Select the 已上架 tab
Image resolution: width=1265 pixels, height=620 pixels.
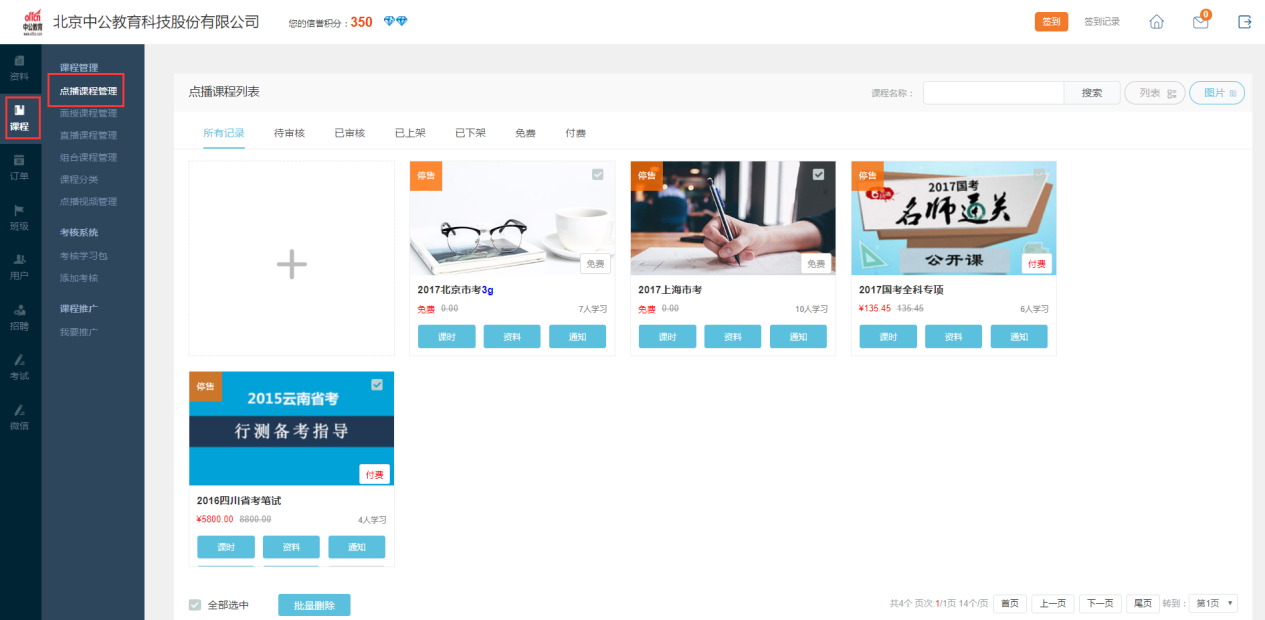click(x=410, y=133)
